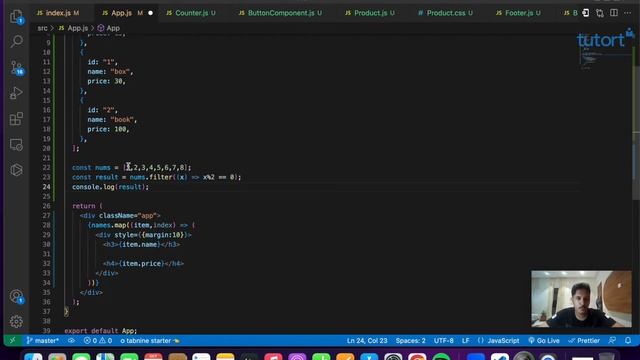Open the Tabnine icon in activity bar
This screenshot has height=360, width=640.
(x=16, y=170)
